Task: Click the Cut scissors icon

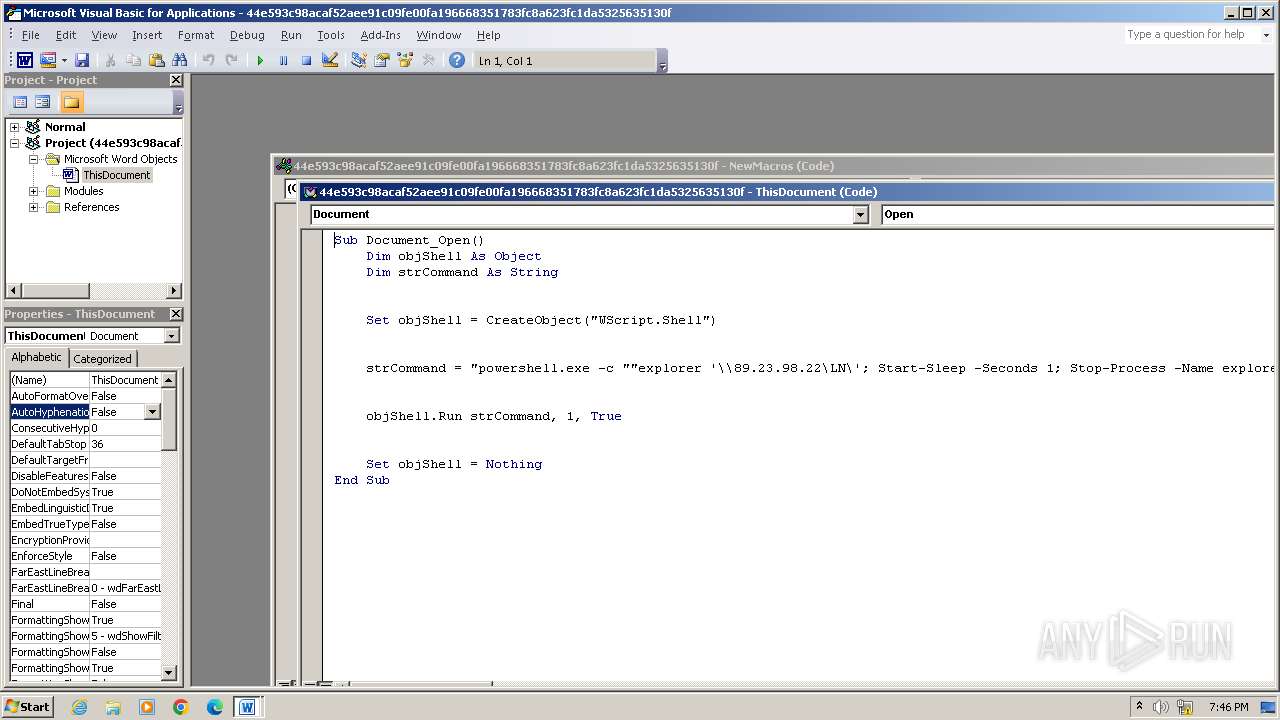Action: click(110, 61)
